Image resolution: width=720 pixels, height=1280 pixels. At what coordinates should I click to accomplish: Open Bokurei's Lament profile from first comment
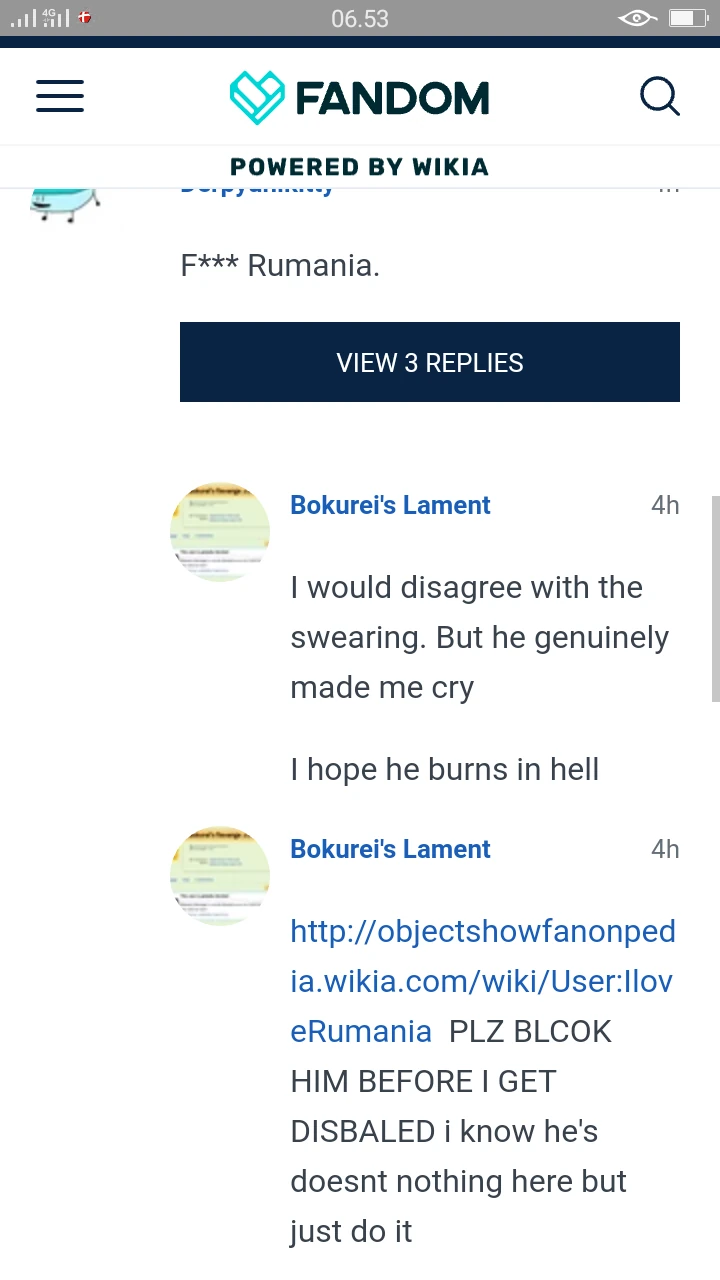(x=390, y=505)
